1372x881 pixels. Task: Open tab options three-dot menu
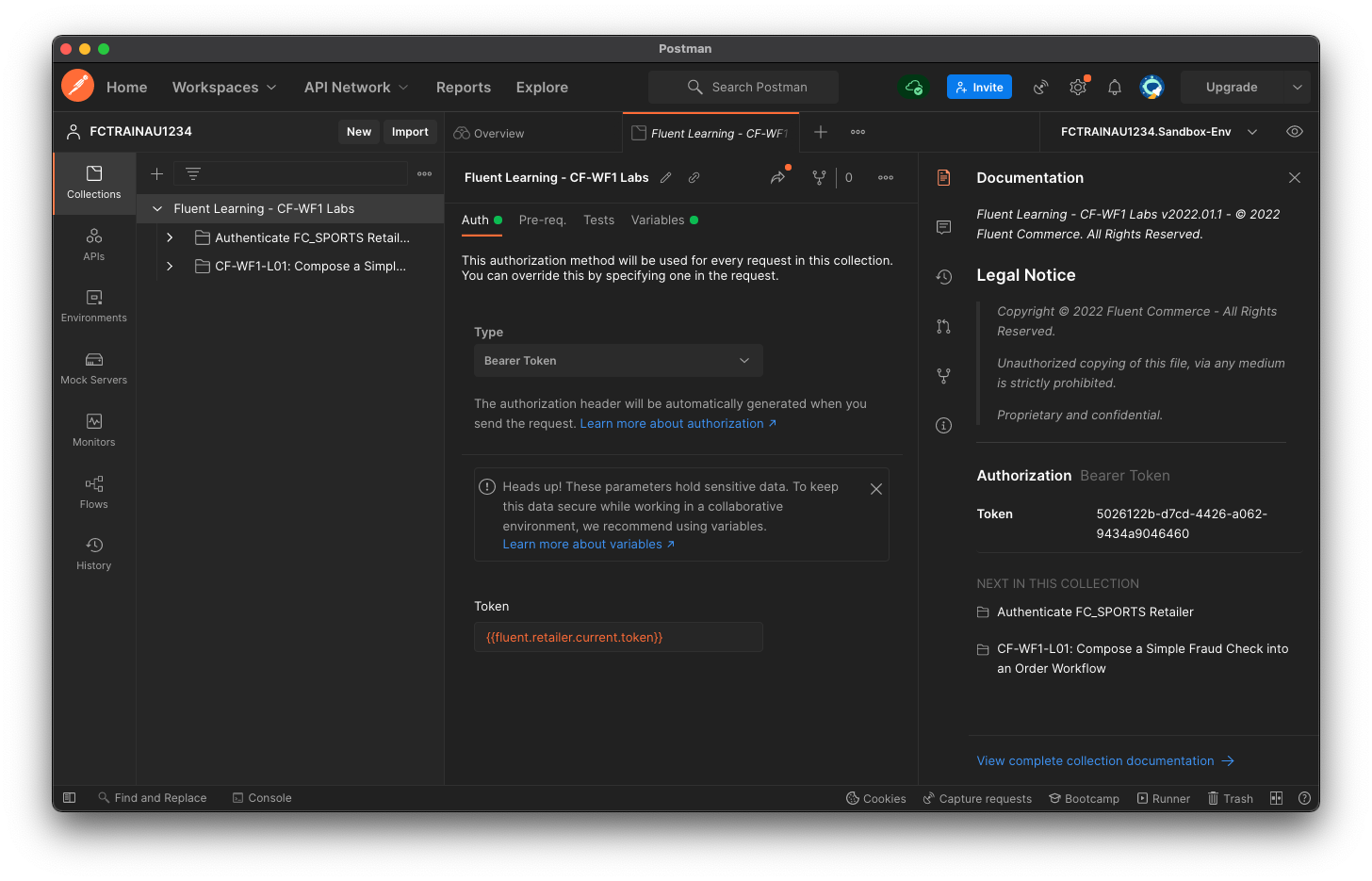point(857,132)
